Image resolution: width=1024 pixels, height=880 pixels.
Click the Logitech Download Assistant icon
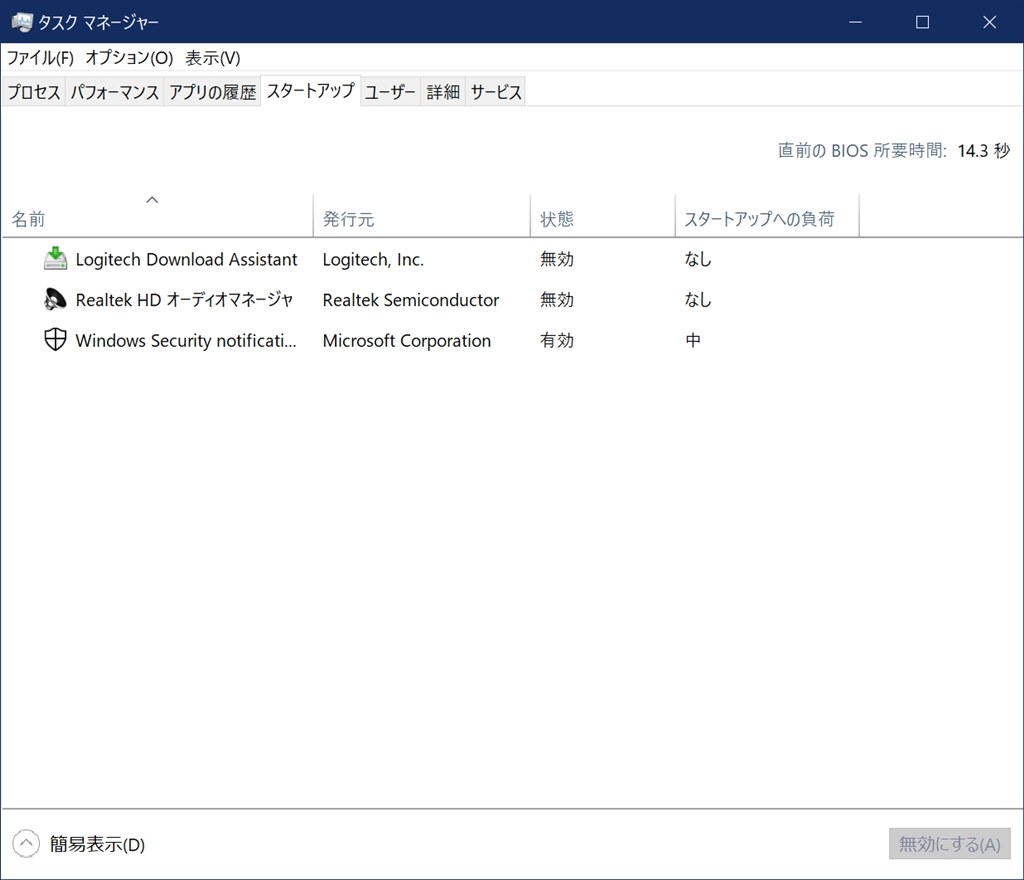tap(55, 259)
